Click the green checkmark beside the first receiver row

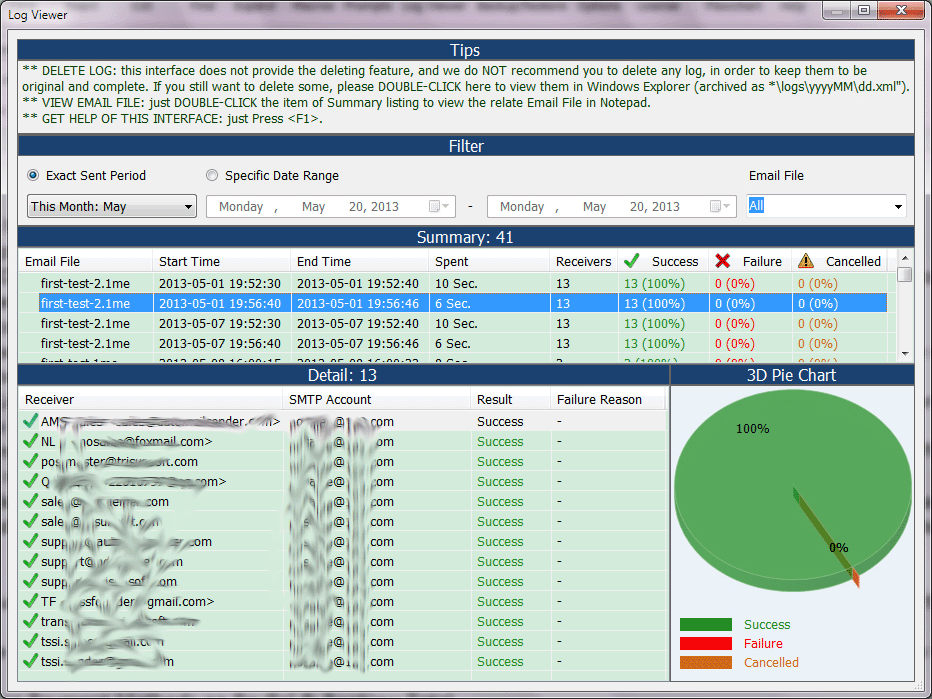tap(30, 422)
